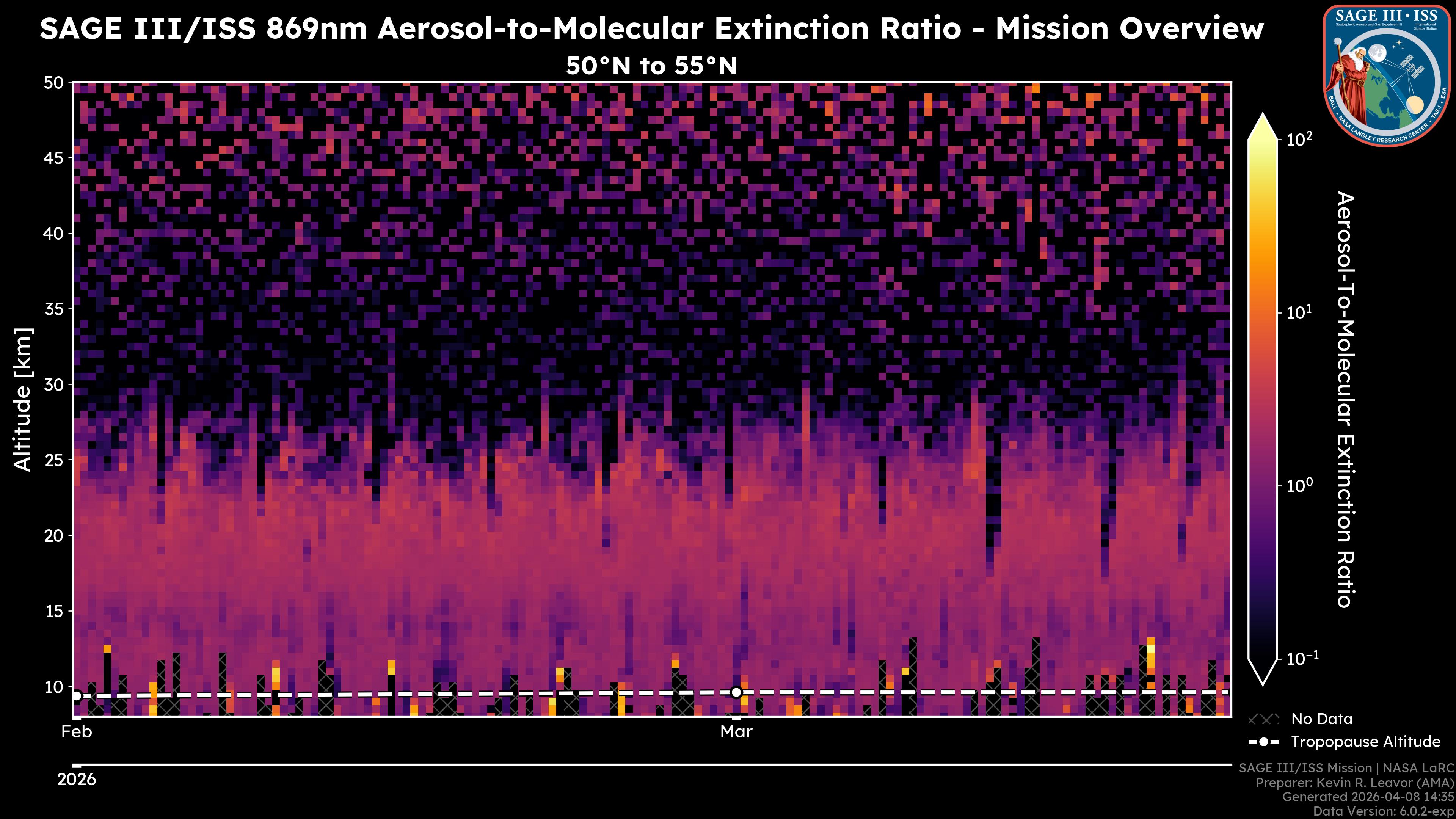Click the 10² colorbar tick label
Screen dimensions: 1456x819
(1299, 140)
